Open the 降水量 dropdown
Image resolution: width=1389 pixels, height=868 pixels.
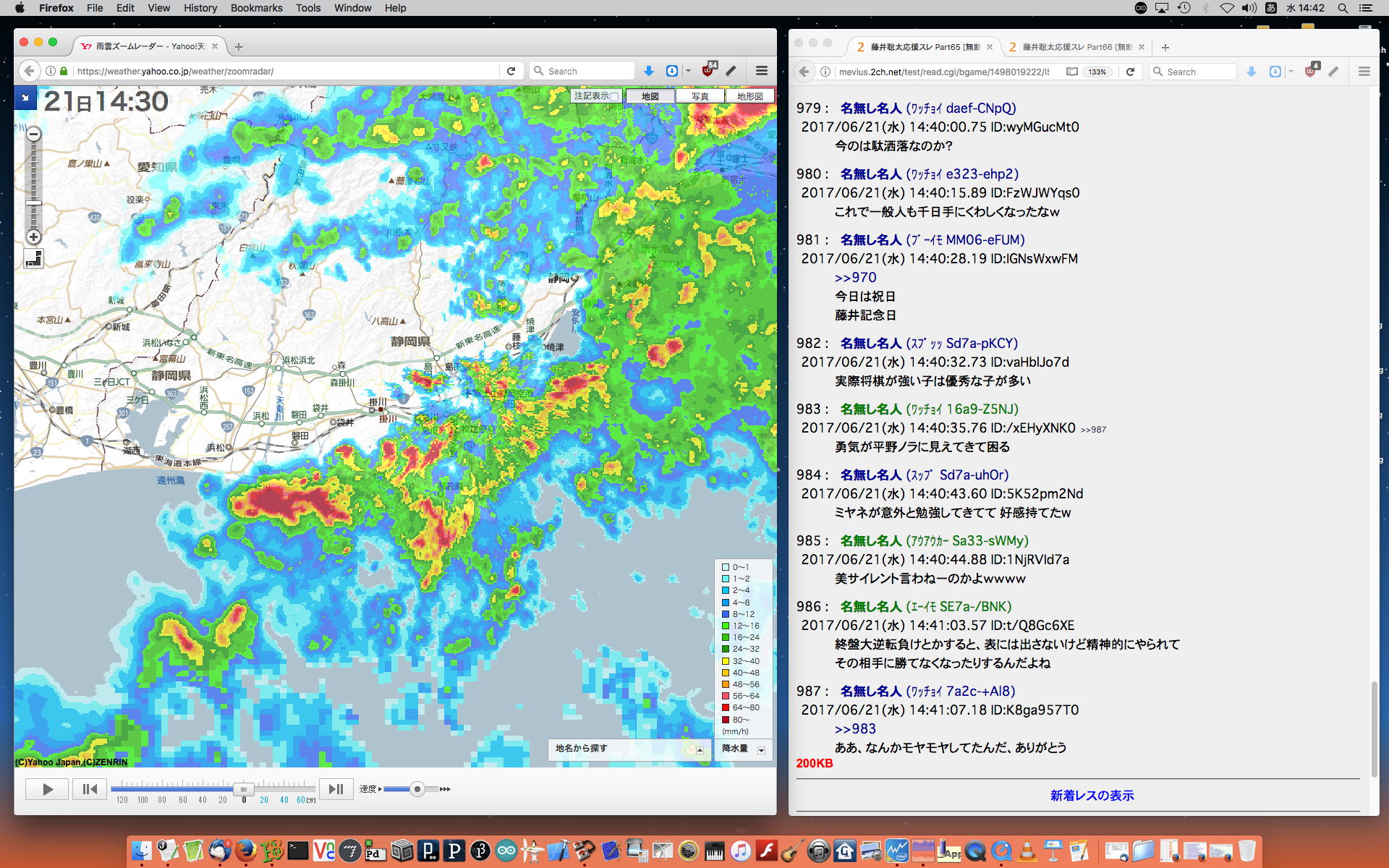click(761, 750)
